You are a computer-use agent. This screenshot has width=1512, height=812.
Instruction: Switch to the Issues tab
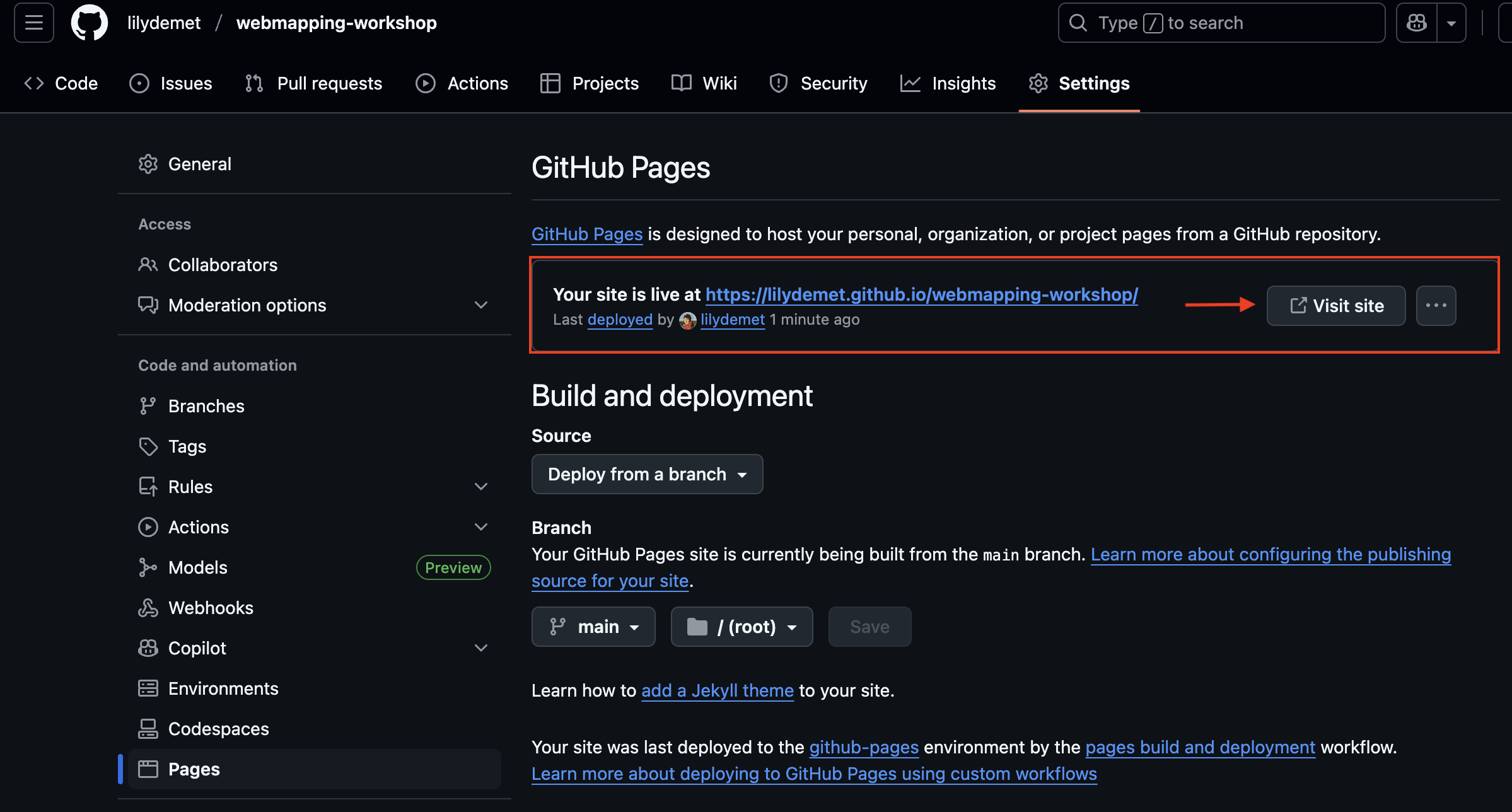pos(170,83)
